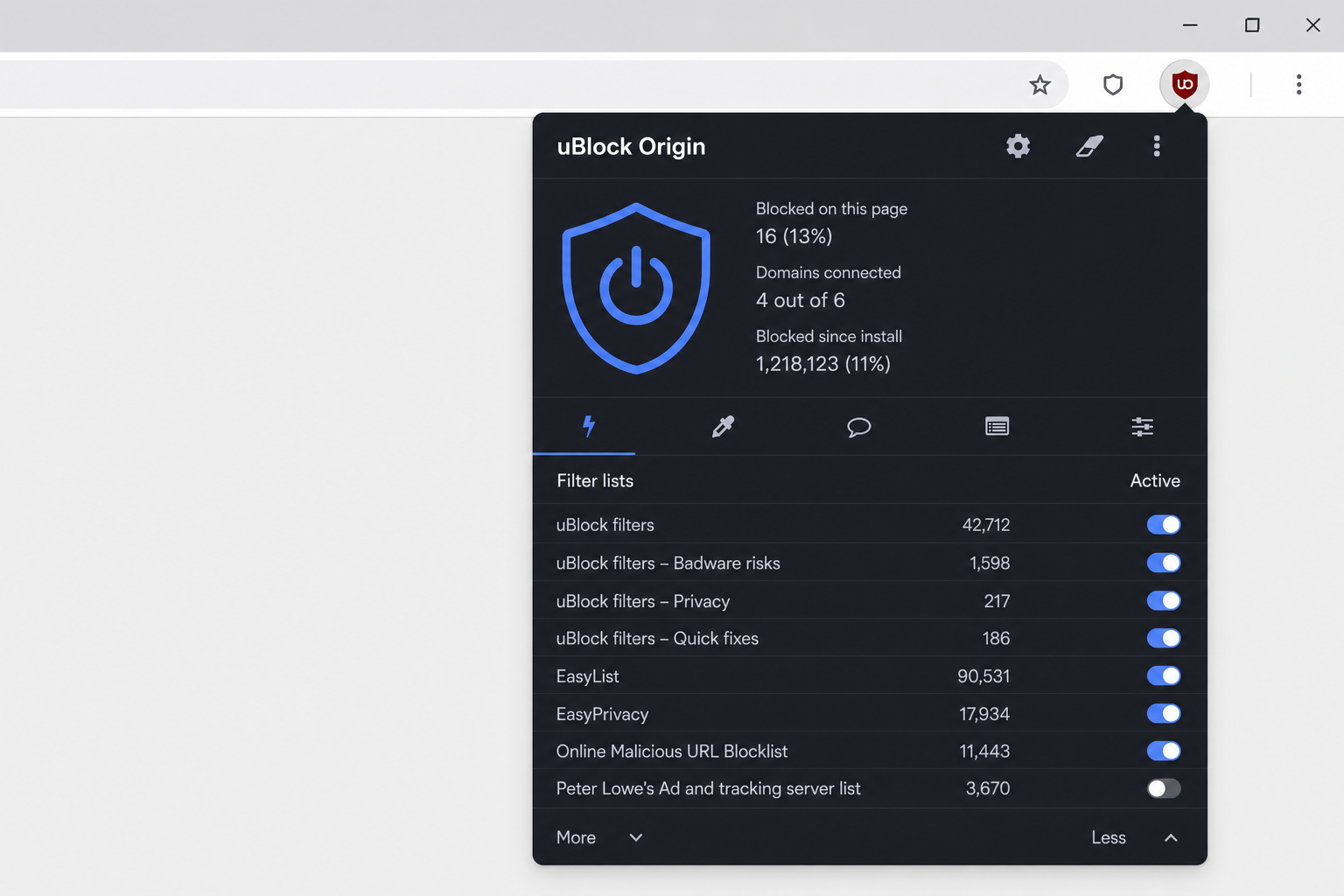Open the sliders settings tab
The image size is (1344, 896).
(x=1142, y=426)
